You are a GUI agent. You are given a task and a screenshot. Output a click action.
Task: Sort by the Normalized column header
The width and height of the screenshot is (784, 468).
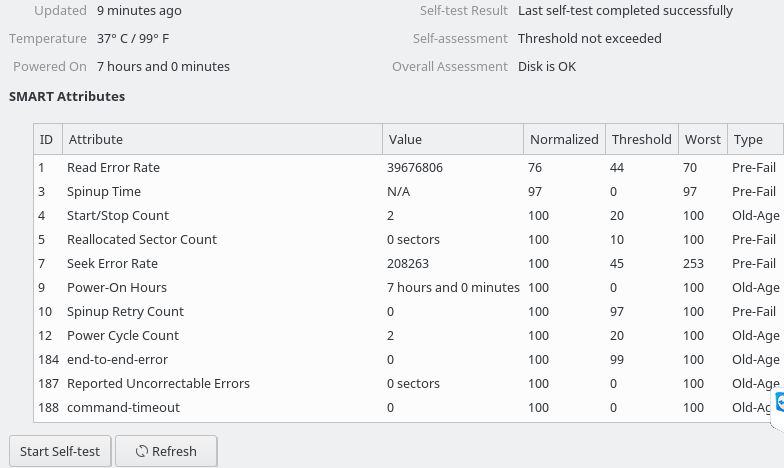click(x=564, y=140)
